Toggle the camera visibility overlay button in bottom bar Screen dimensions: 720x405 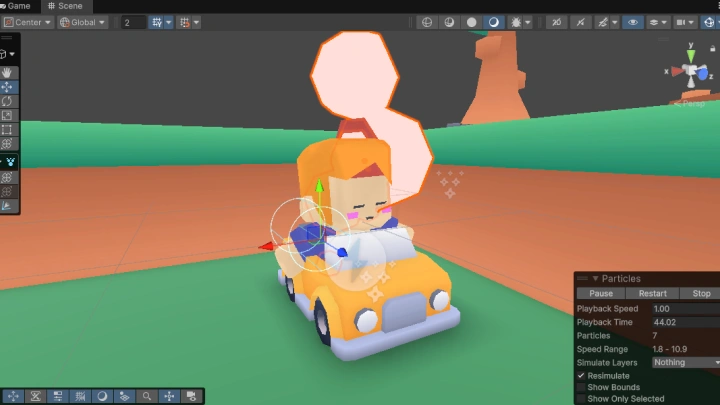pos(191,396)
